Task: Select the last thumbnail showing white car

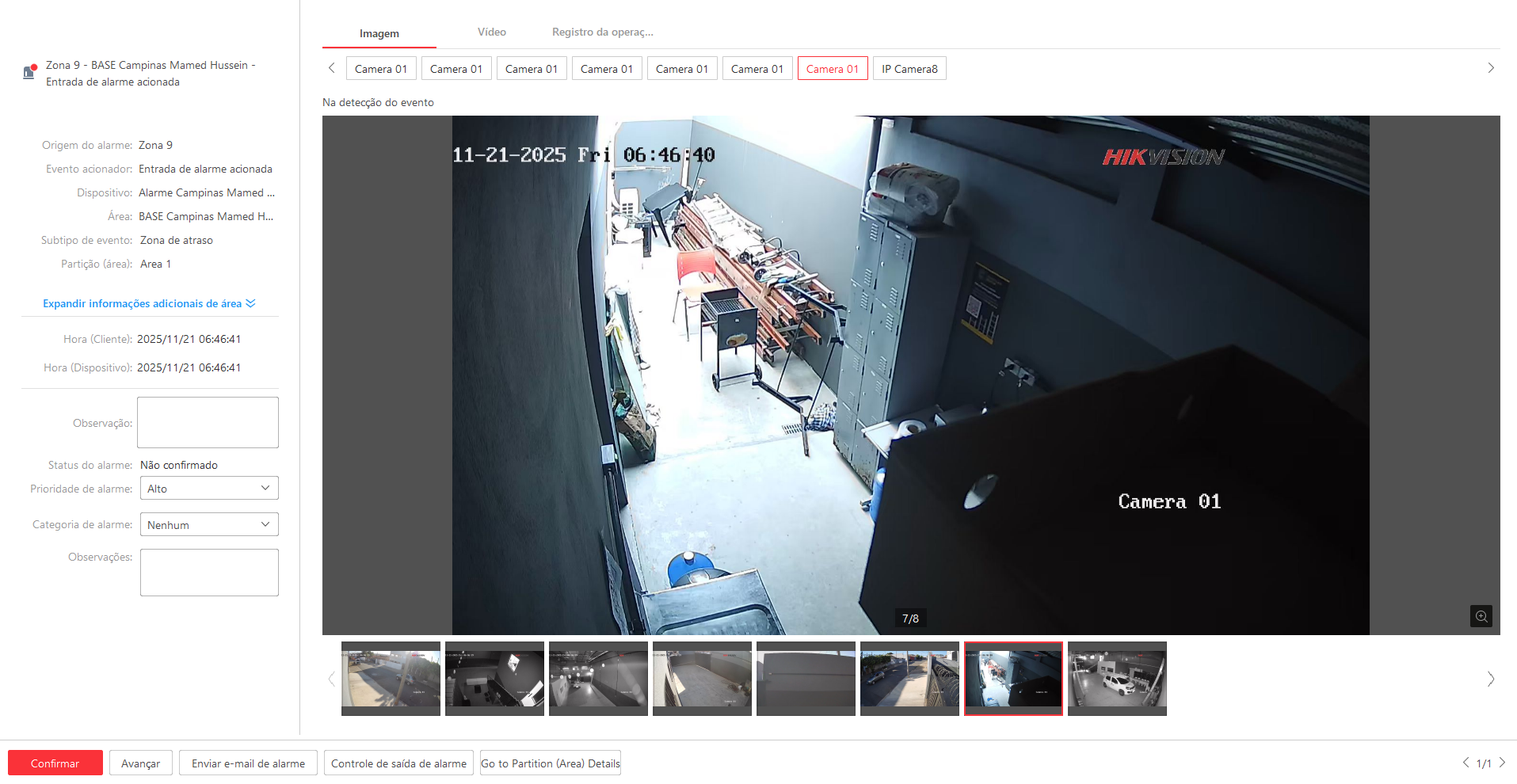Action: (1117, 679)
